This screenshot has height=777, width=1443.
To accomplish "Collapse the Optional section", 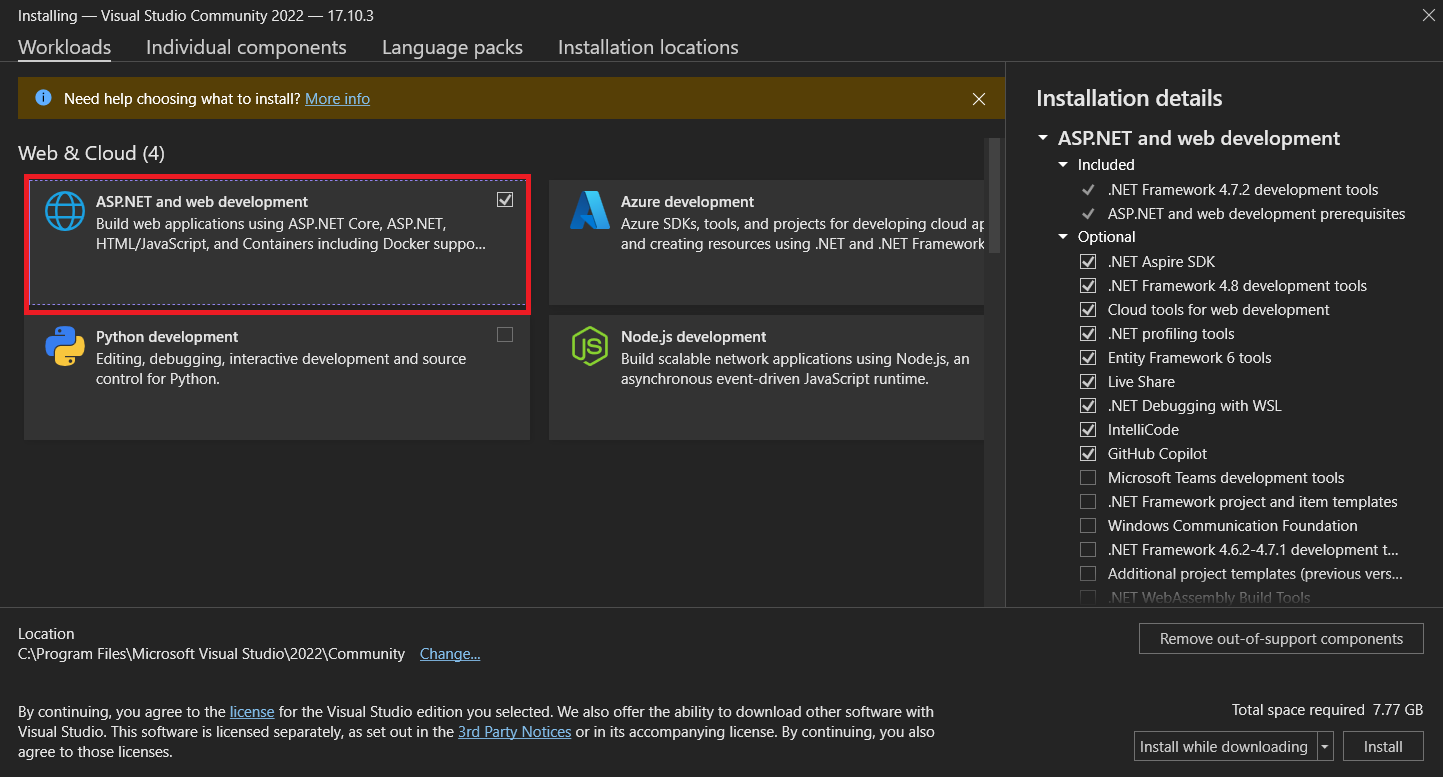I will (1063, 237).
